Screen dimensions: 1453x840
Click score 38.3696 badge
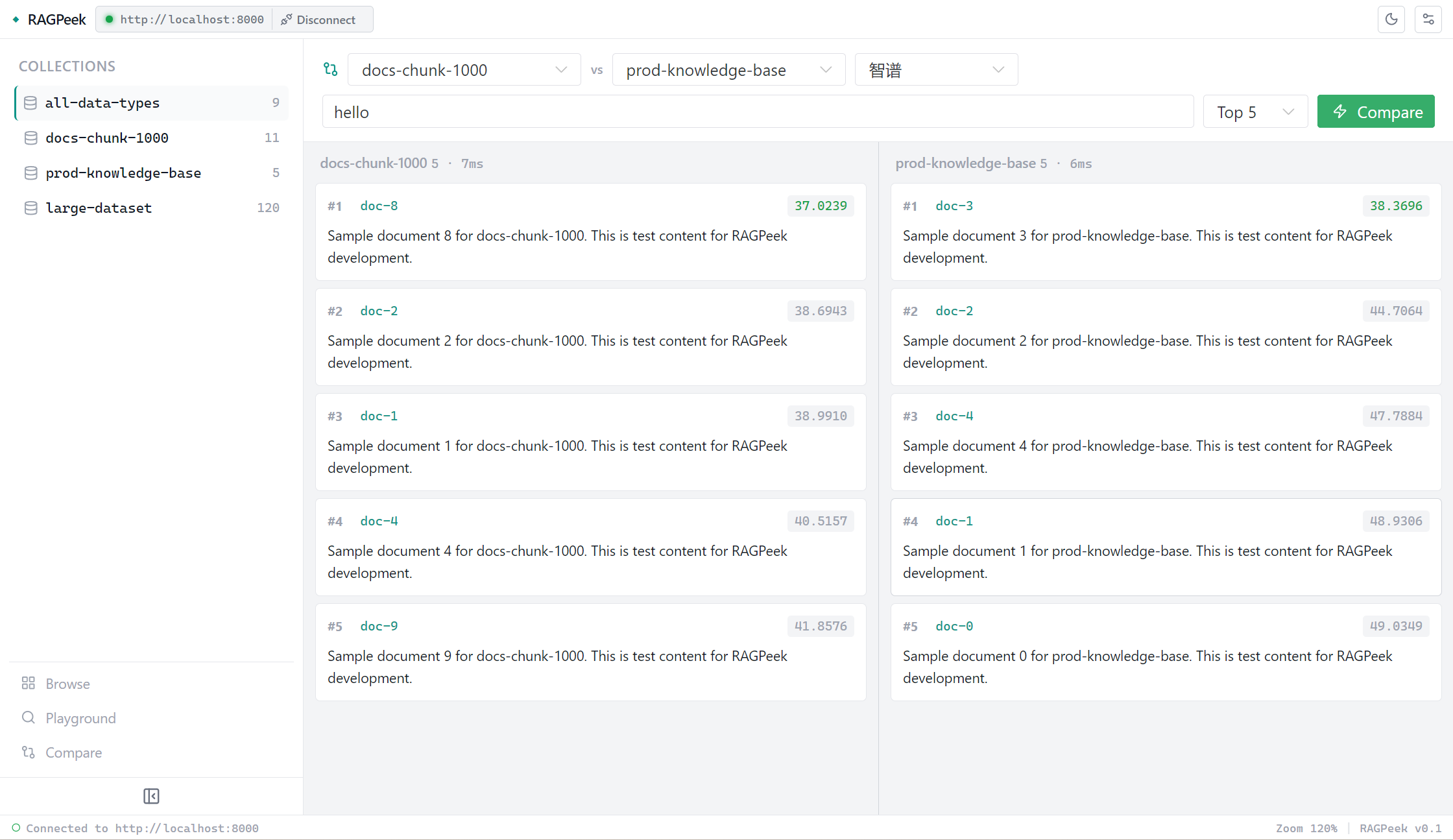[x=1396, y=206]
